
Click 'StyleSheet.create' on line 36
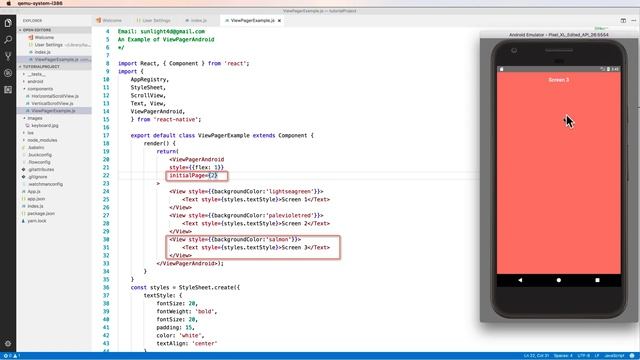[206, 288]
